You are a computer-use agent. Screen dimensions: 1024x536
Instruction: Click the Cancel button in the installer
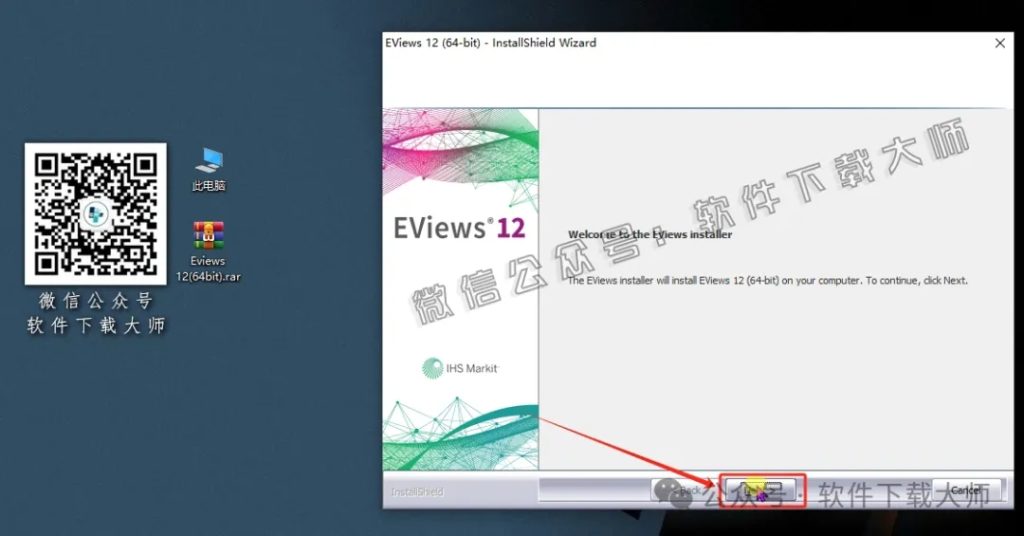click(x=966, y=490)
